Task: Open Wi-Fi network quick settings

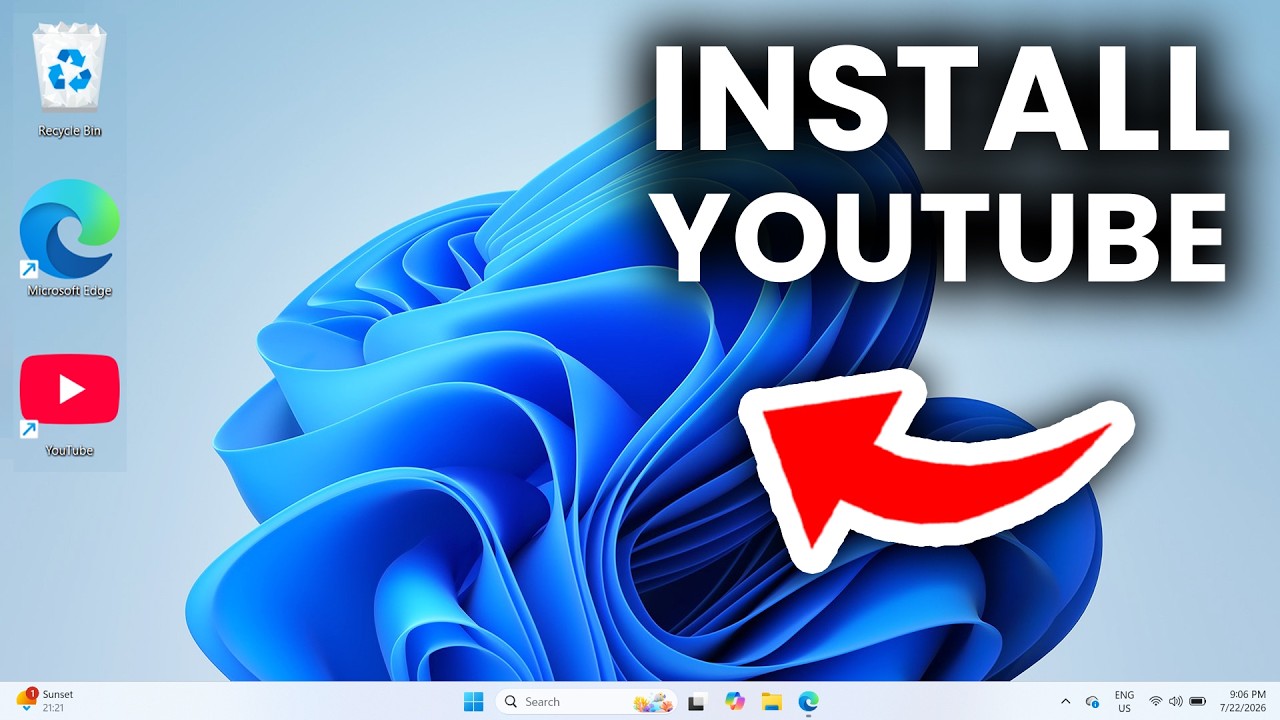Action: pos(1156,702)
